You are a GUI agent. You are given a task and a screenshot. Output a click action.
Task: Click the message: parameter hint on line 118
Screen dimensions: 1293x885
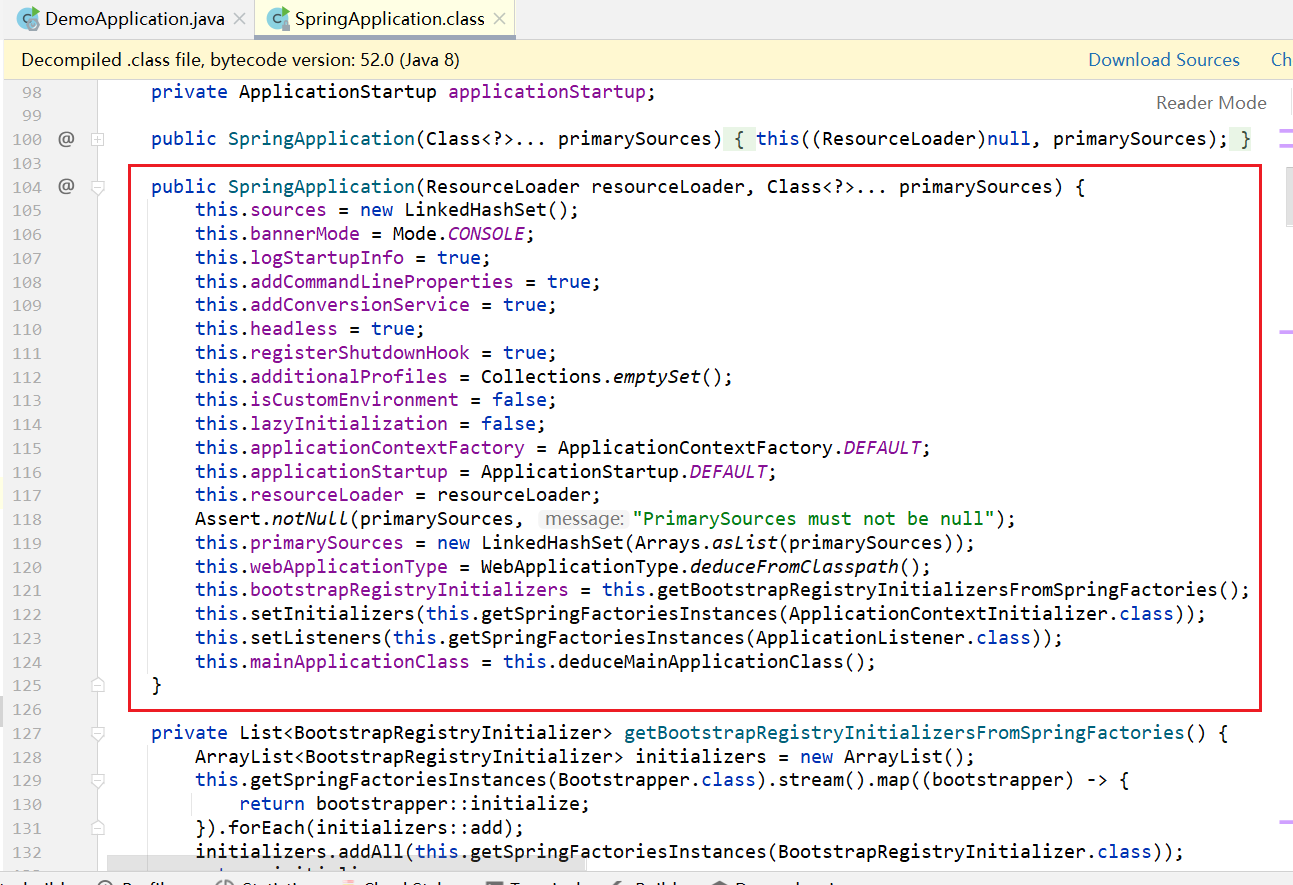pos(583,519)
